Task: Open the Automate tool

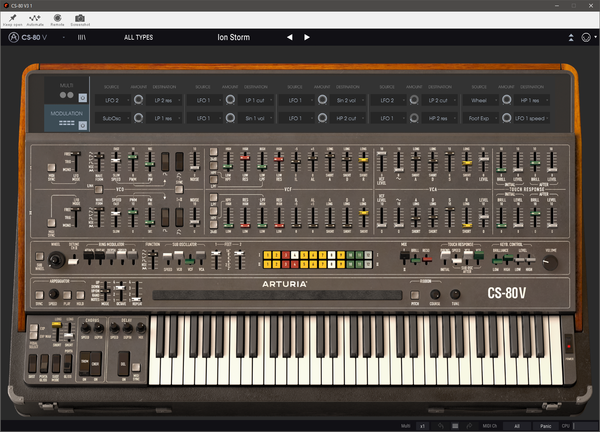Action: [x=35, y=18]
